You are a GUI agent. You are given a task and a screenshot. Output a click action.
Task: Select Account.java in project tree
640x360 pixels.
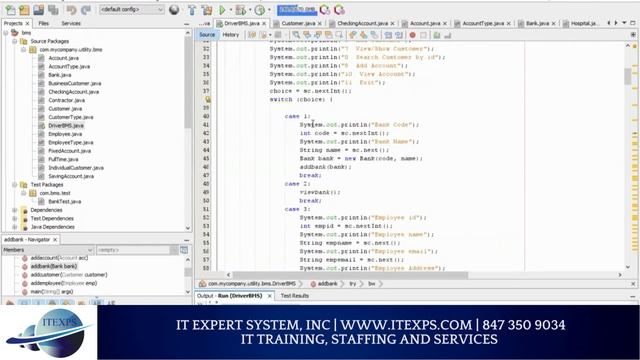[64, 58]
